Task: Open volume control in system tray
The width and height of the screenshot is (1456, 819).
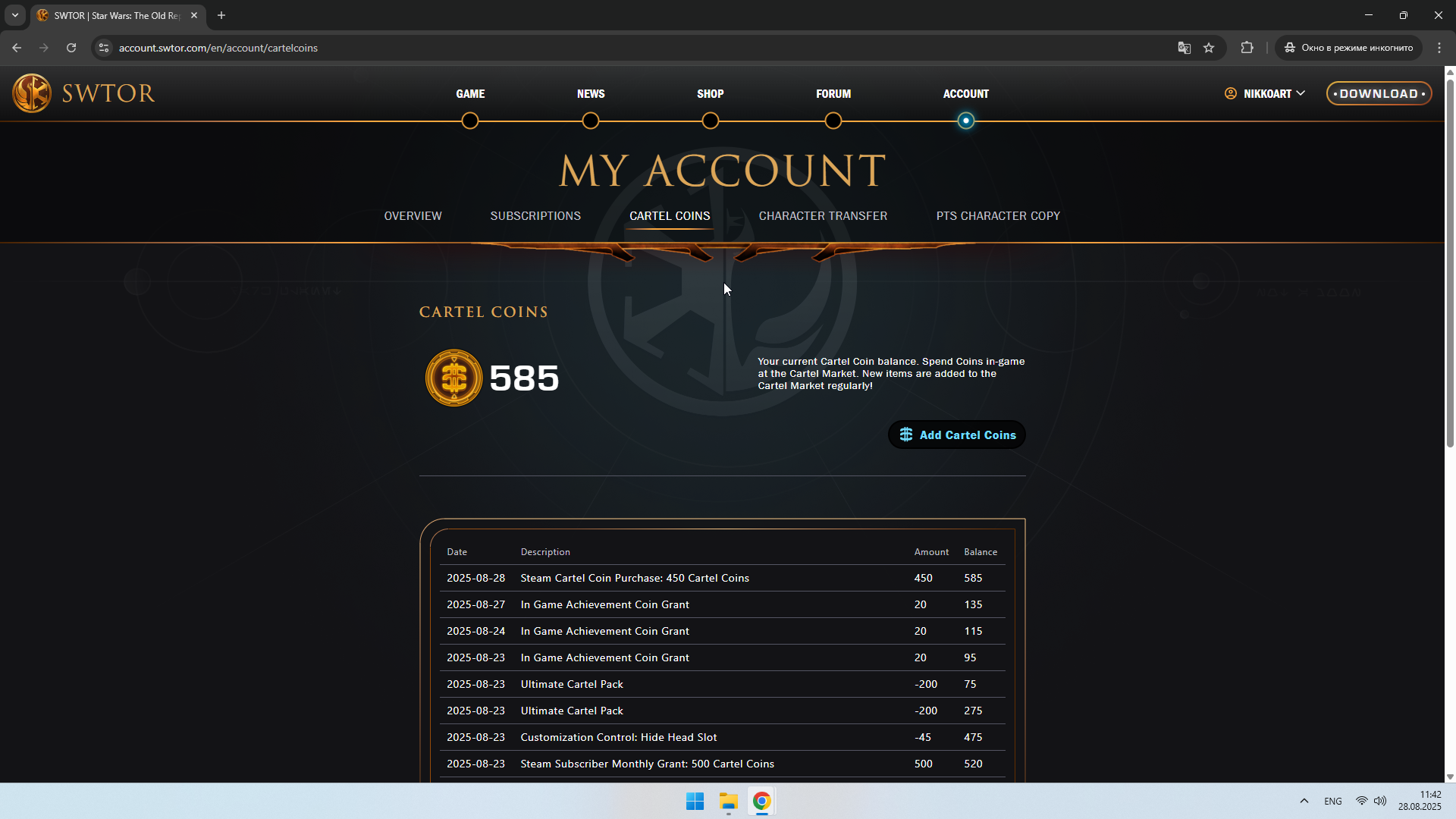Action: click(x=1380, y=802)
